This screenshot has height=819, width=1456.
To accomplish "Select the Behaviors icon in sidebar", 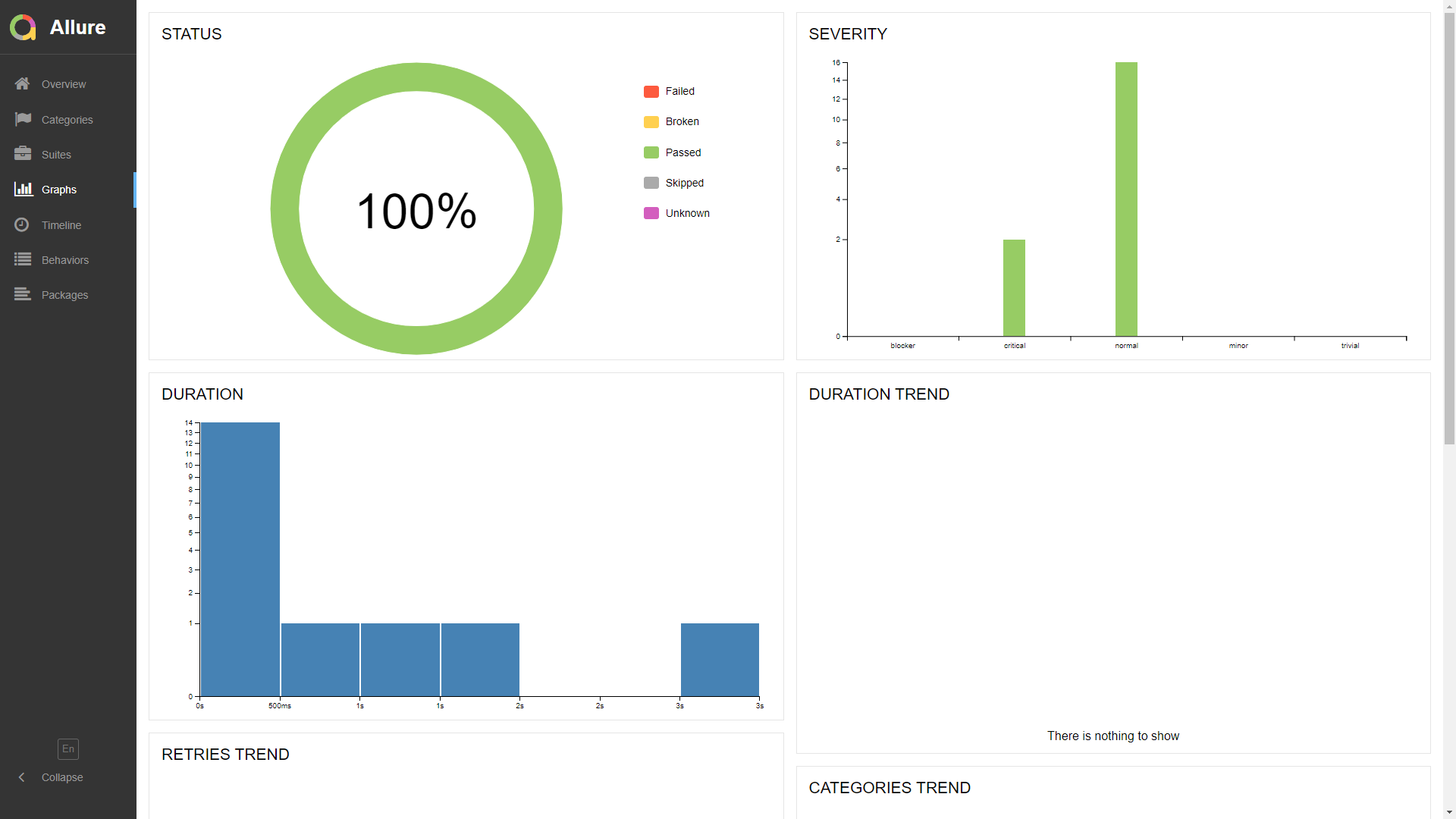I will click(x=22, y=259).
